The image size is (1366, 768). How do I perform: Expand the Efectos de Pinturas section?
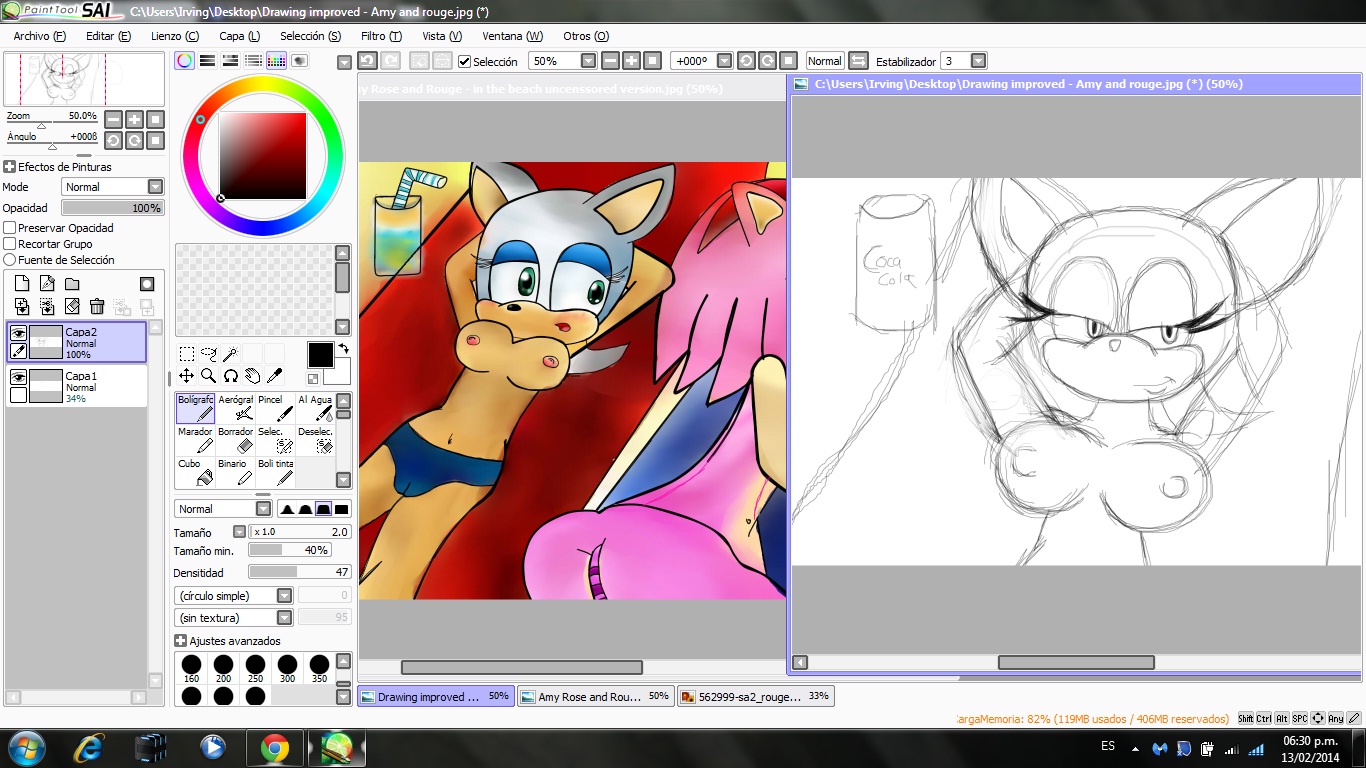click(x=10, y=167)
